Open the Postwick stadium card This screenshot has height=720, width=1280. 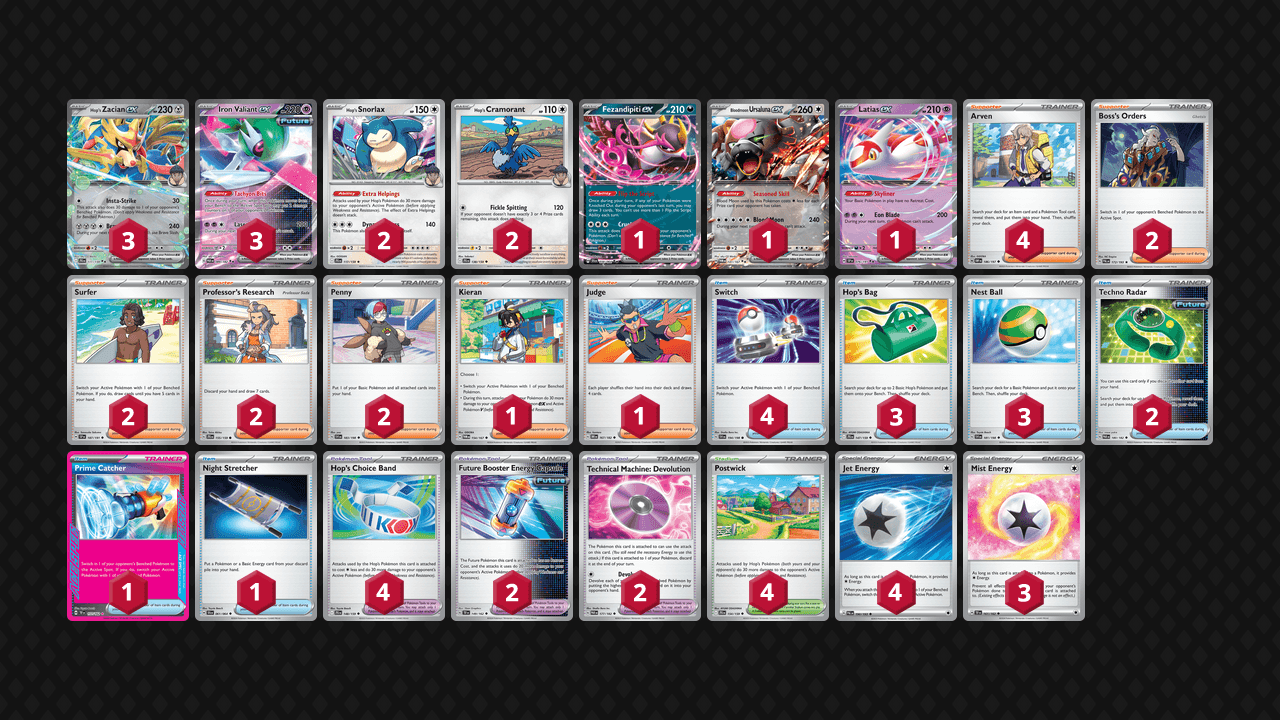coord(768,536)
